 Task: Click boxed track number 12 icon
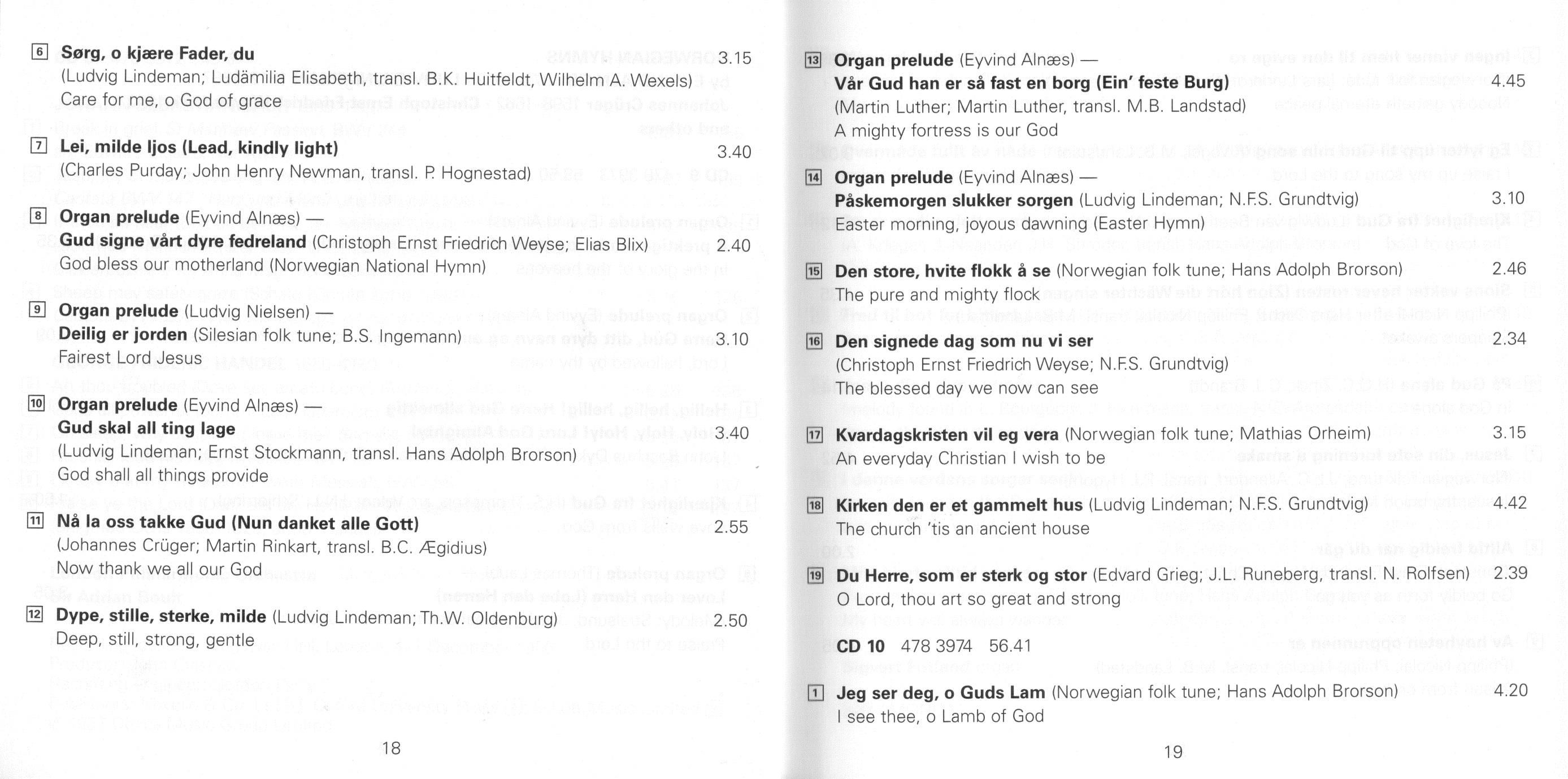[x=34, y=614]
